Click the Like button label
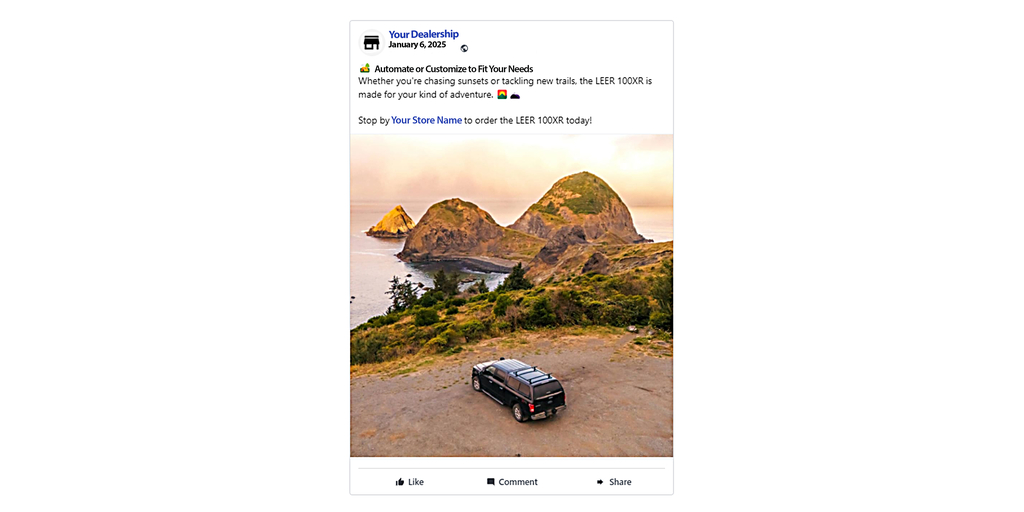This screenshot has height=512, width=1024. 416,482
